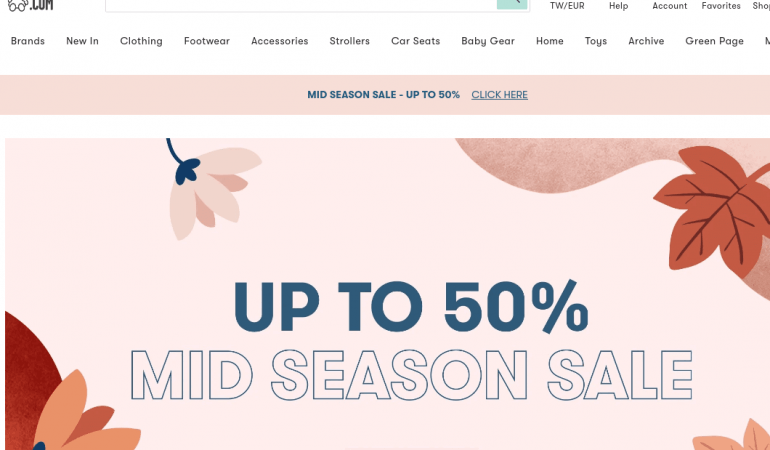Click the teal search button icon

[512, 4]
